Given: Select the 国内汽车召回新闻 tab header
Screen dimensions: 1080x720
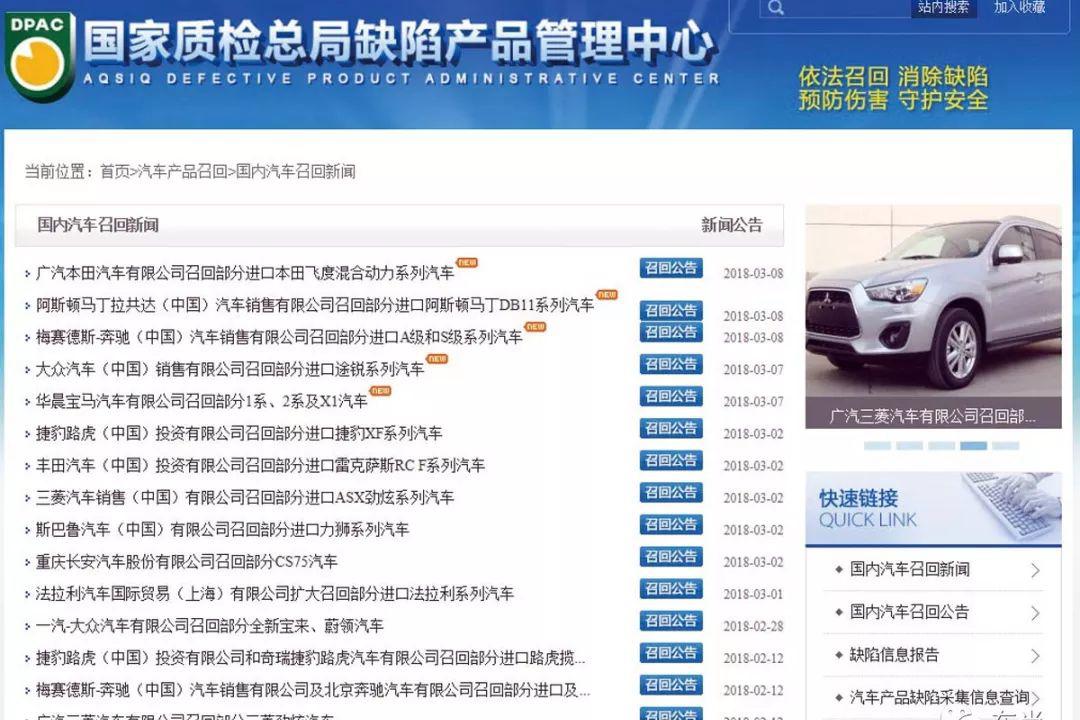Looking at the screenshot, I should [98, 225].
